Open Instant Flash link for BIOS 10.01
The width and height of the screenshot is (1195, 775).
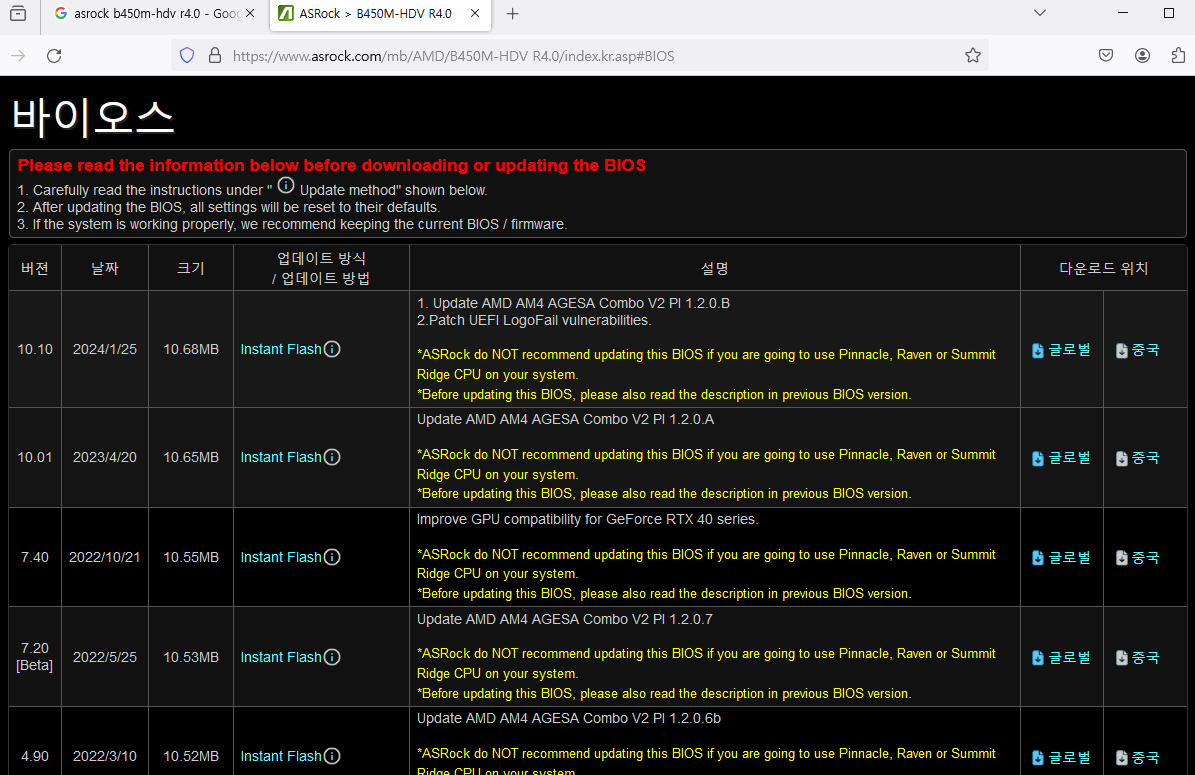click(x=280, y=457)
